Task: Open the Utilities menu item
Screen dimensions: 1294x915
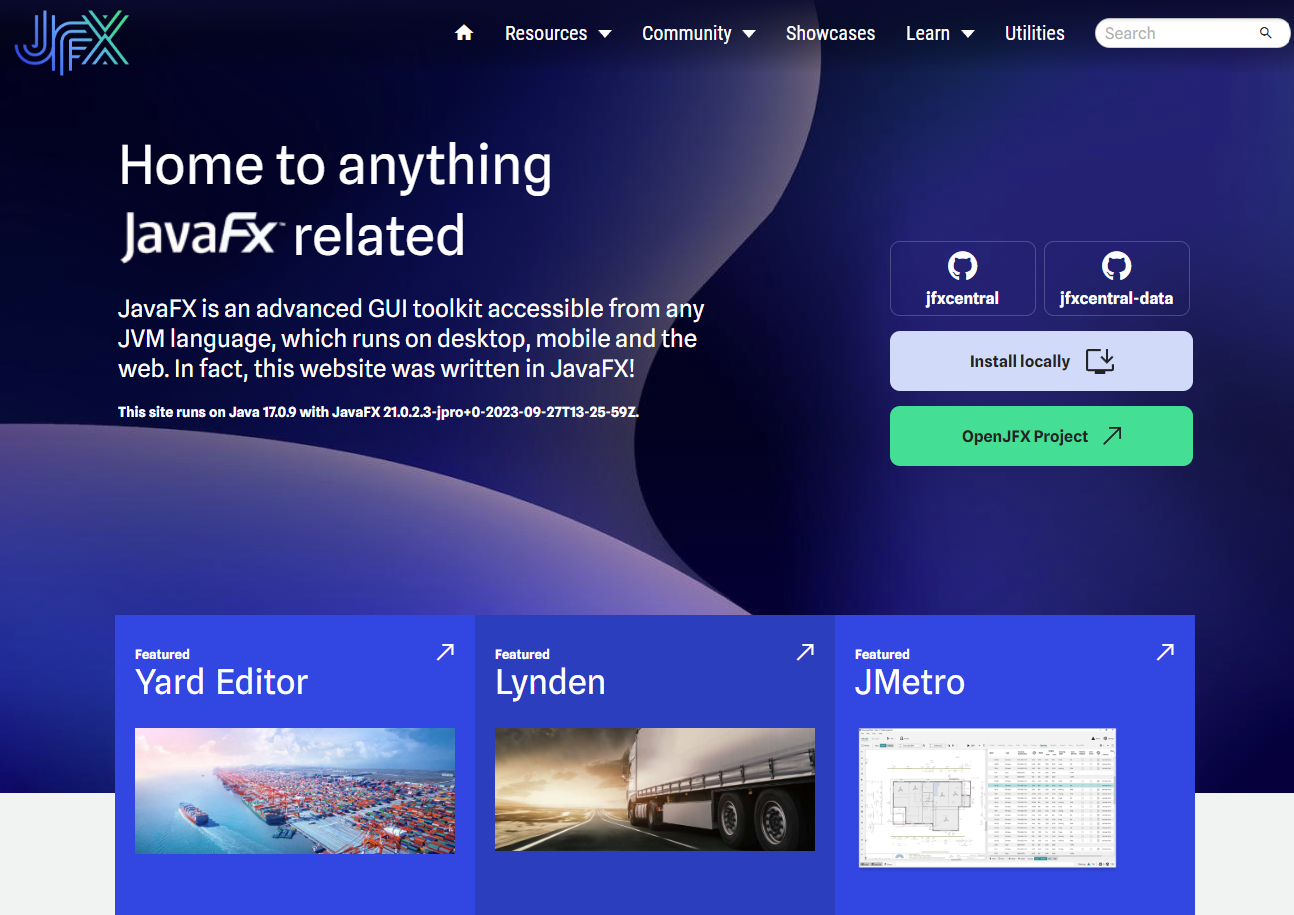Action: click(1034, 33)
